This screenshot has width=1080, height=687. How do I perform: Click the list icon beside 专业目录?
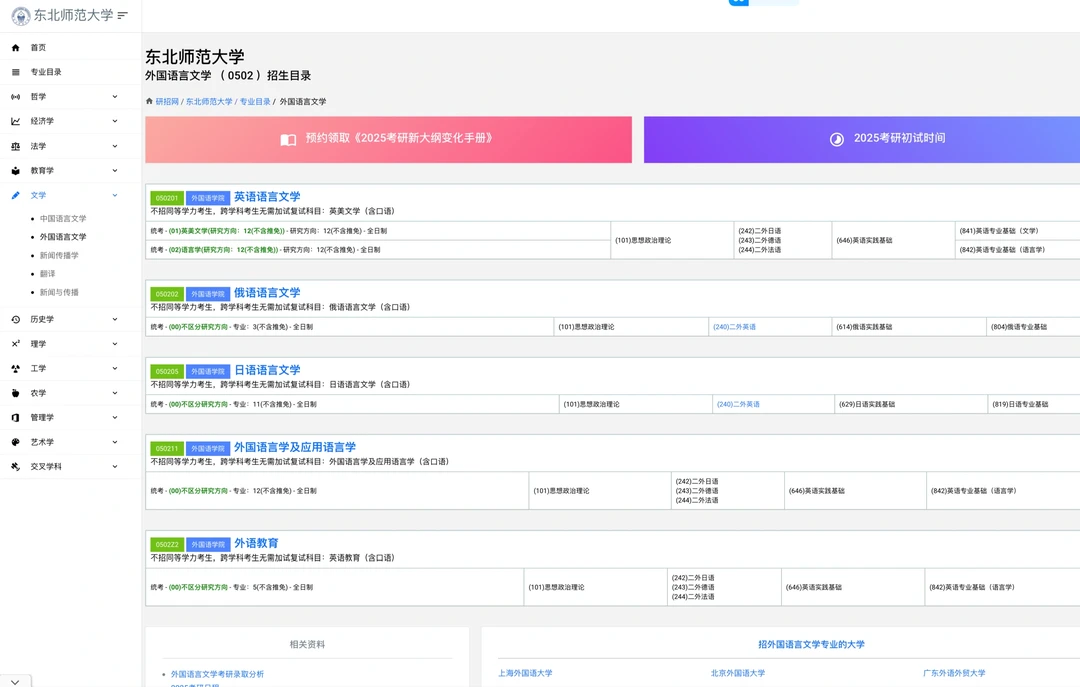pyautogui.click(x=15, y=72)
